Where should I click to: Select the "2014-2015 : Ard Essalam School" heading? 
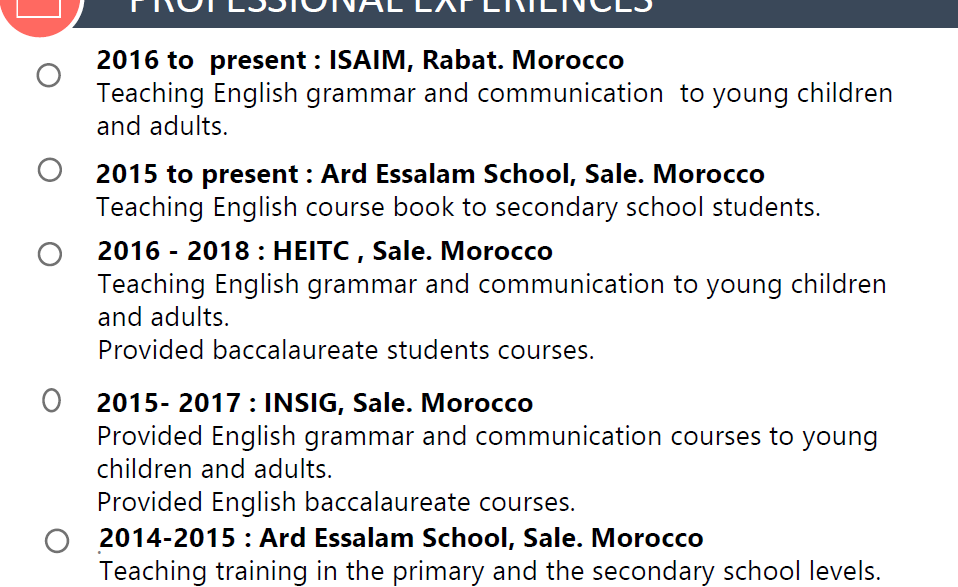point(401,538)
